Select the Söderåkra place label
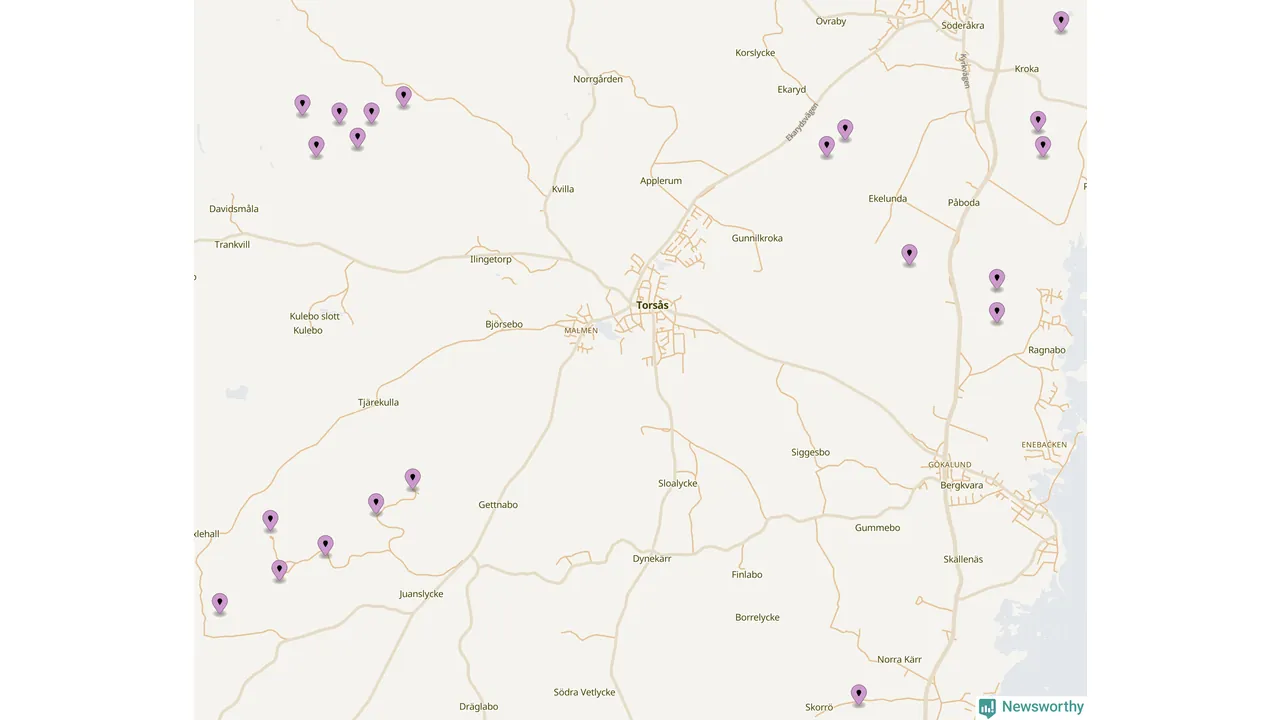Viewport: 1280px width, 720px height. coord(963,25)
